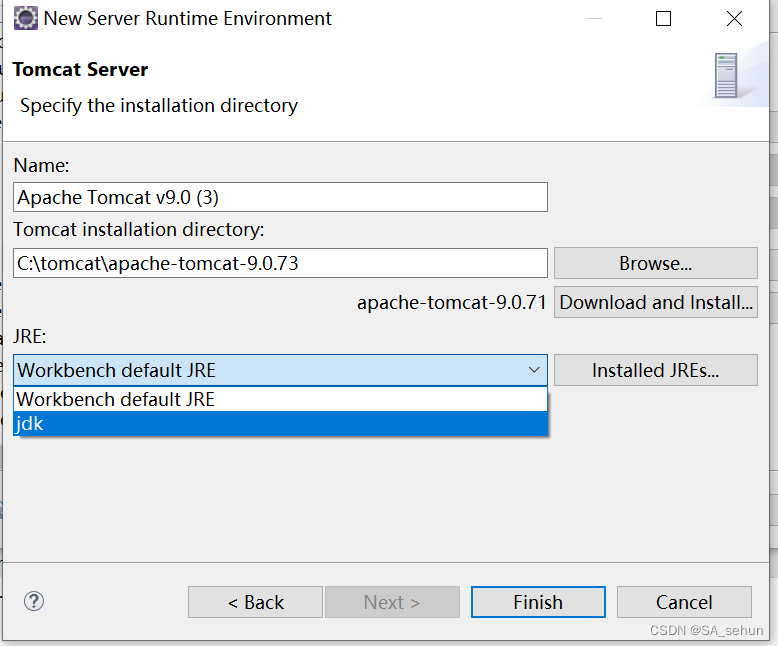
Task: Click the New Server Runtime Environment title
Action: point(188,18)
